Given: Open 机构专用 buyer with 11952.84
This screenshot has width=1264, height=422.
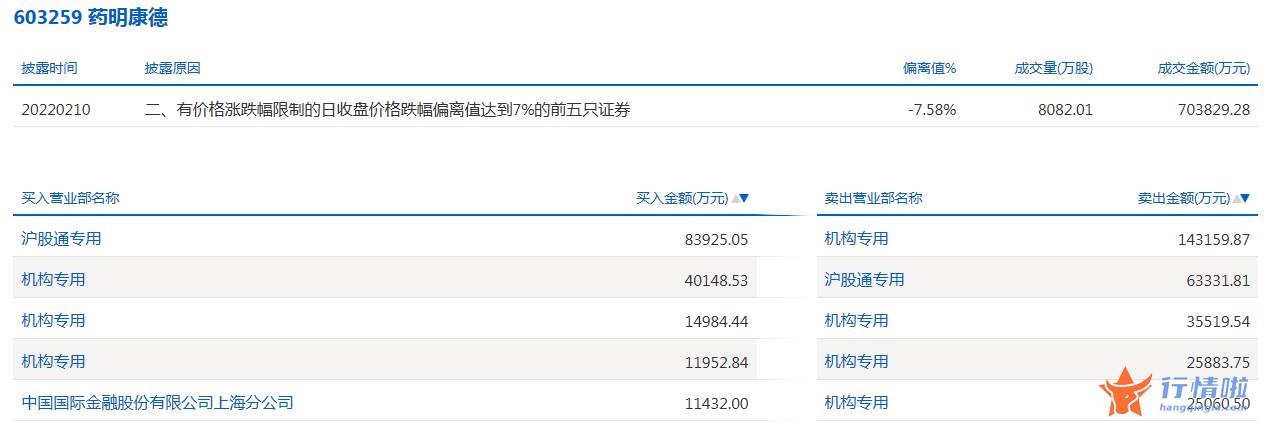Looking at the screenshot, I should 53,362.
